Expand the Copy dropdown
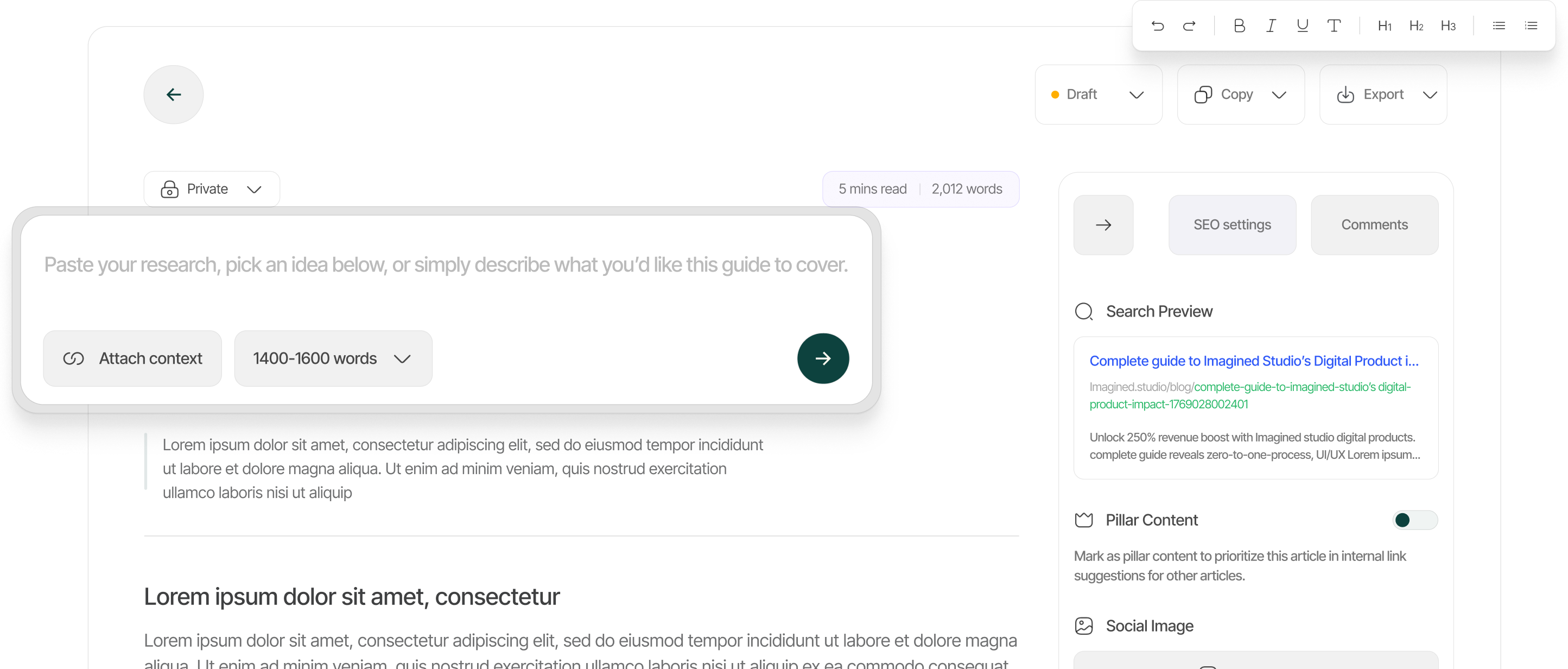 coord(1241,94)
